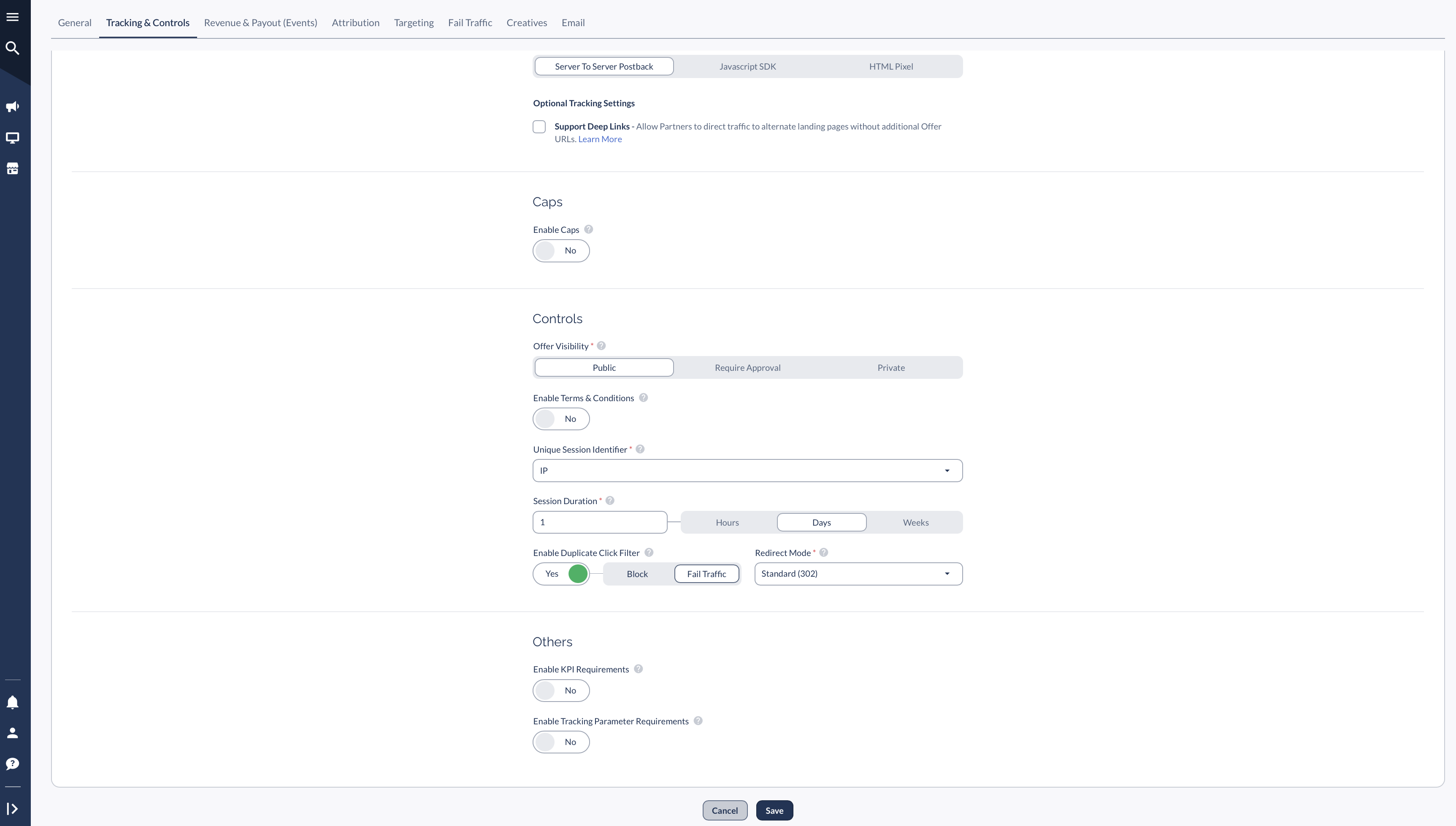Screen dimensions: 1456x826
Task: Switch to the Targeting tab
Action: tap(414, 23)
